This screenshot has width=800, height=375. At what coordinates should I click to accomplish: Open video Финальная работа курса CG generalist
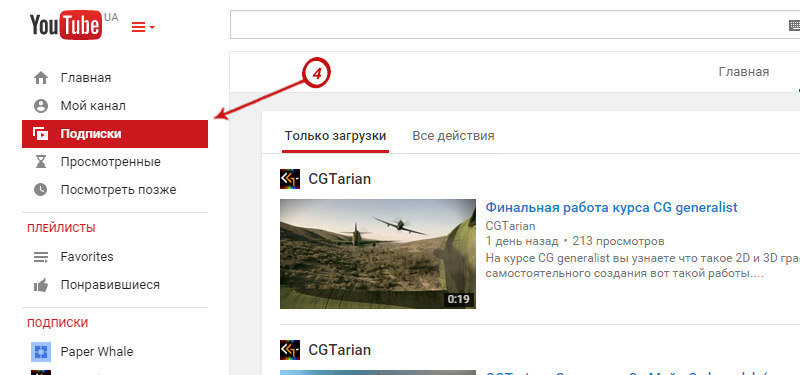click(x=611, y=208)
